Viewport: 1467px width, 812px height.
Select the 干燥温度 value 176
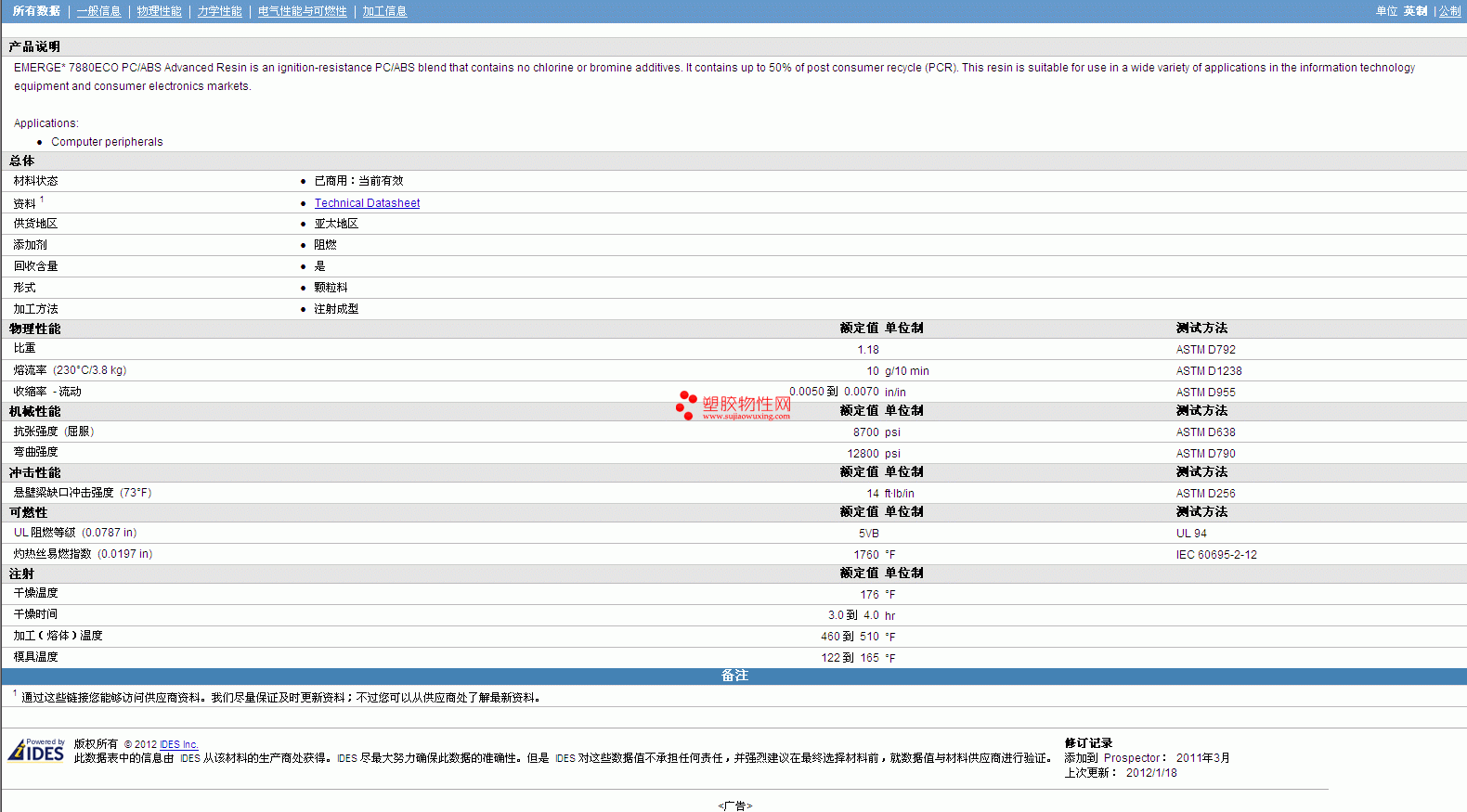point(869,595)
